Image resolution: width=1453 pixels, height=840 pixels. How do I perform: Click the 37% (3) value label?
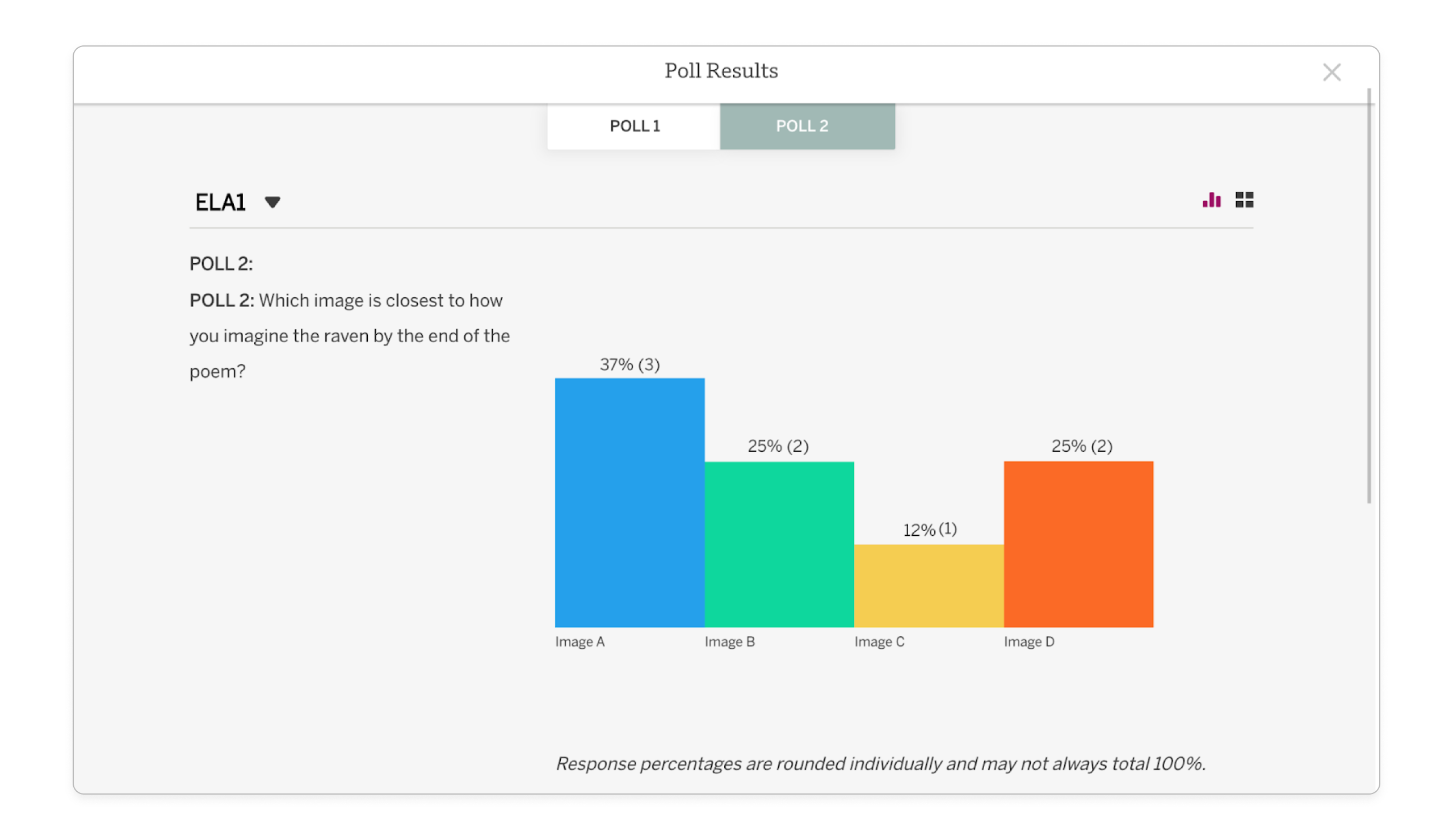[x=629, y=364]
